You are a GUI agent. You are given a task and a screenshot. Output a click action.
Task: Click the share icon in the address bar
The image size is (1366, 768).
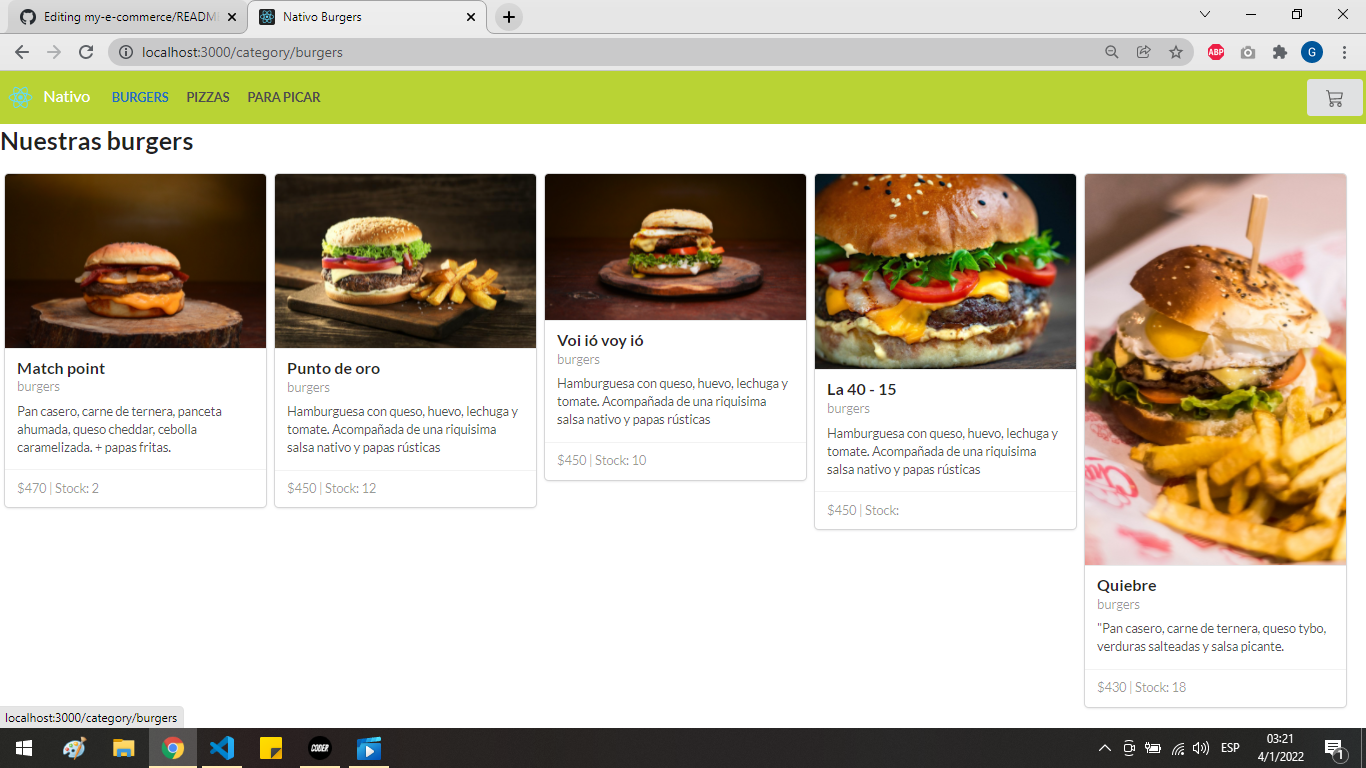pyautogui.click(x=1143, y=52)
